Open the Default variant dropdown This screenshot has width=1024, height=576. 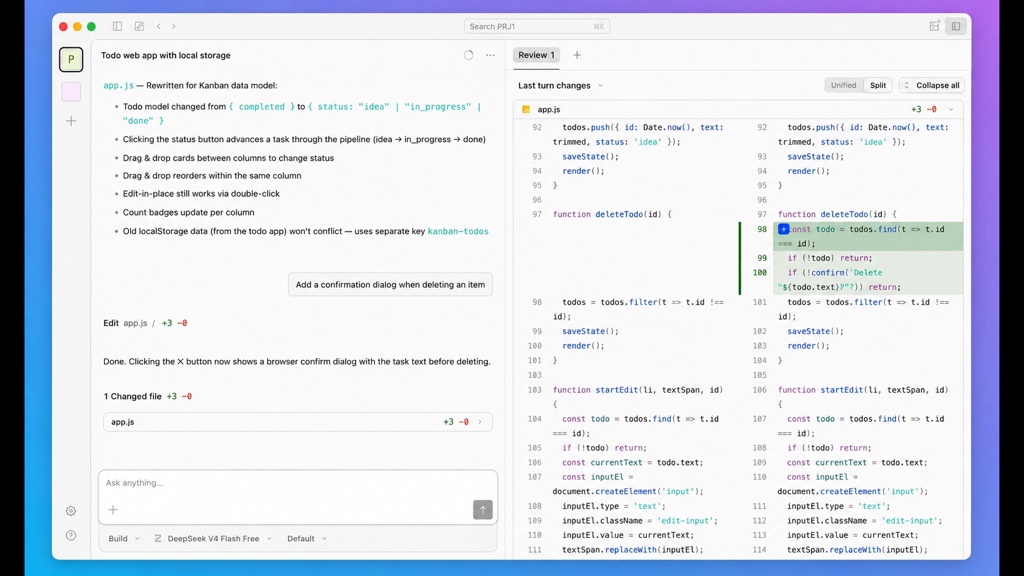[306, 539]
